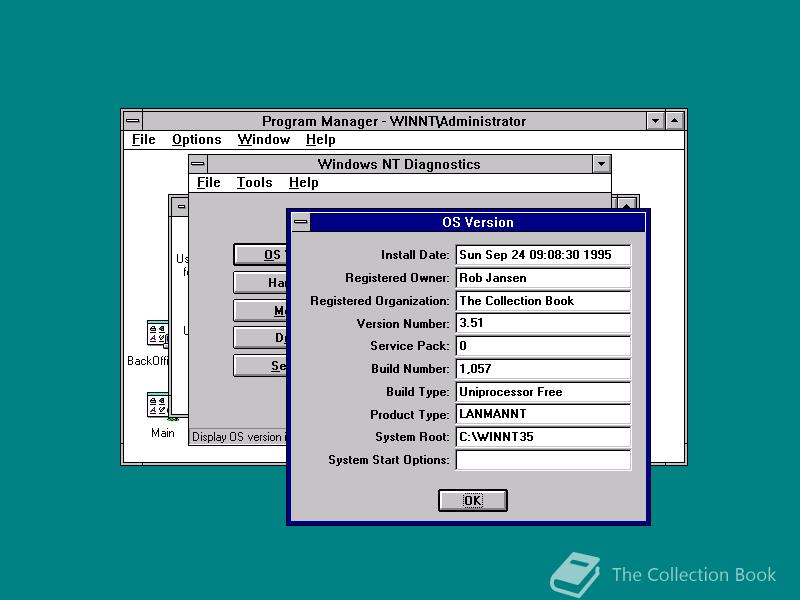Click the Diagnostics status bar text
800x600 pixels.
239,437
